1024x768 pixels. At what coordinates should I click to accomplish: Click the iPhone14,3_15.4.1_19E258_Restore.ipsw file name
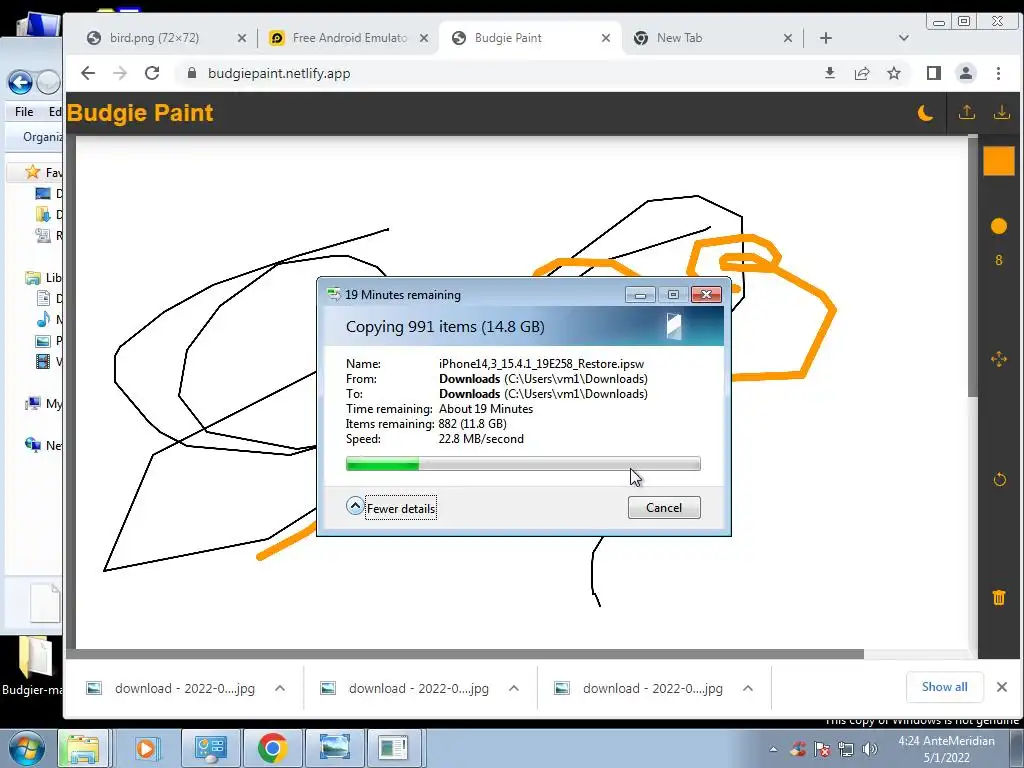click(x=541, y=364)
